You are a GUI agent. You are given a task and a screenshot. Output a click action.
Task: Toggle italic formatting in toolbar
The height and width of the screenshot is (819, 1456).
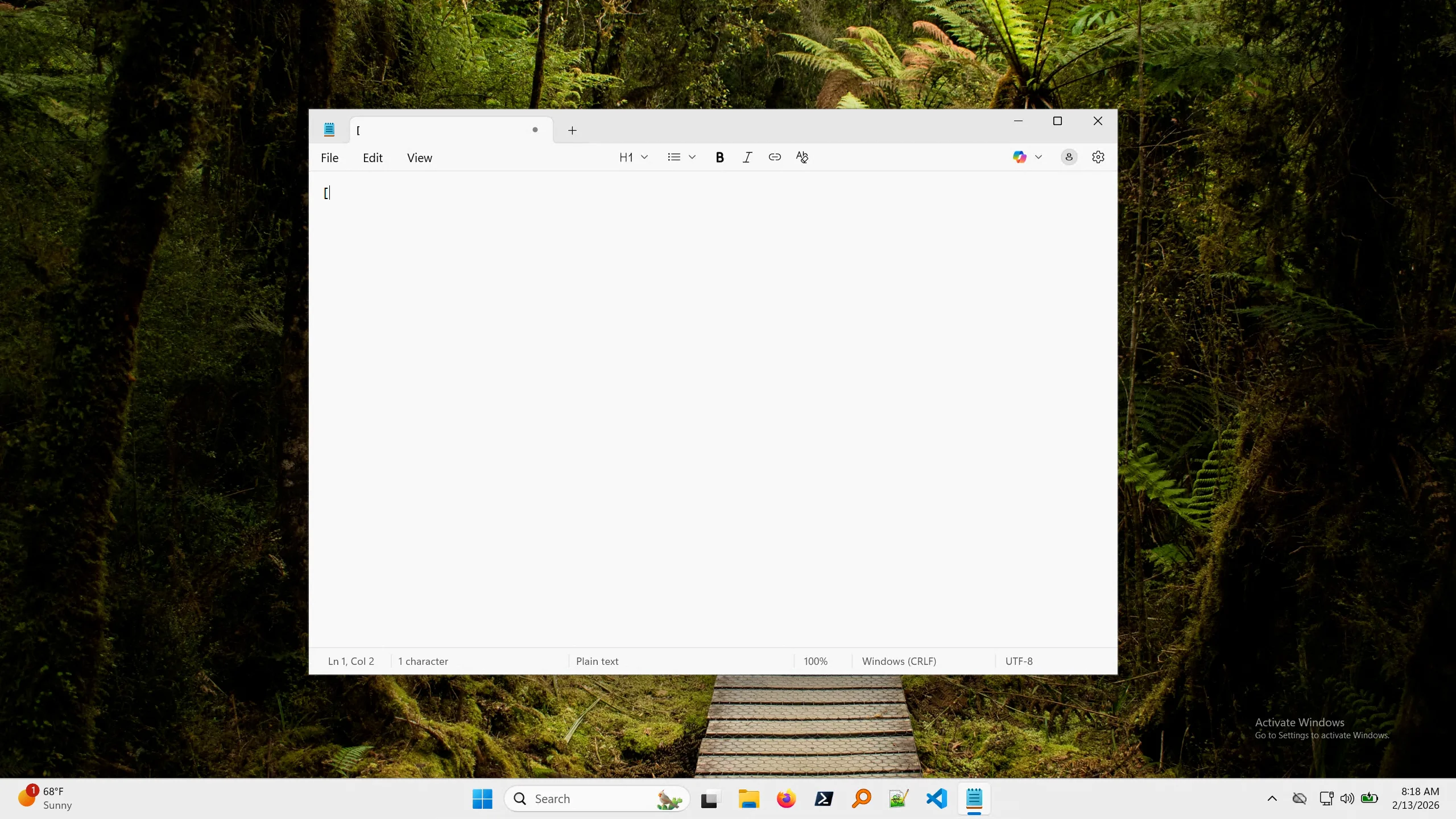tap(747, 158)
